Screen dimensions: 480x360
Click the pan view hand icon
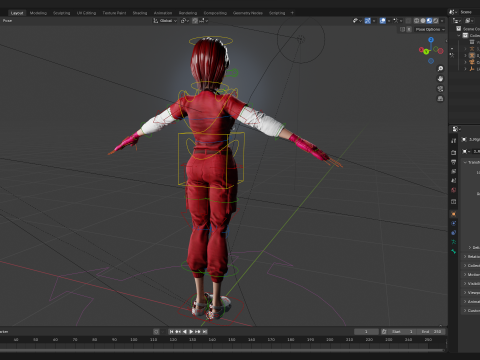tap(440, 79)
